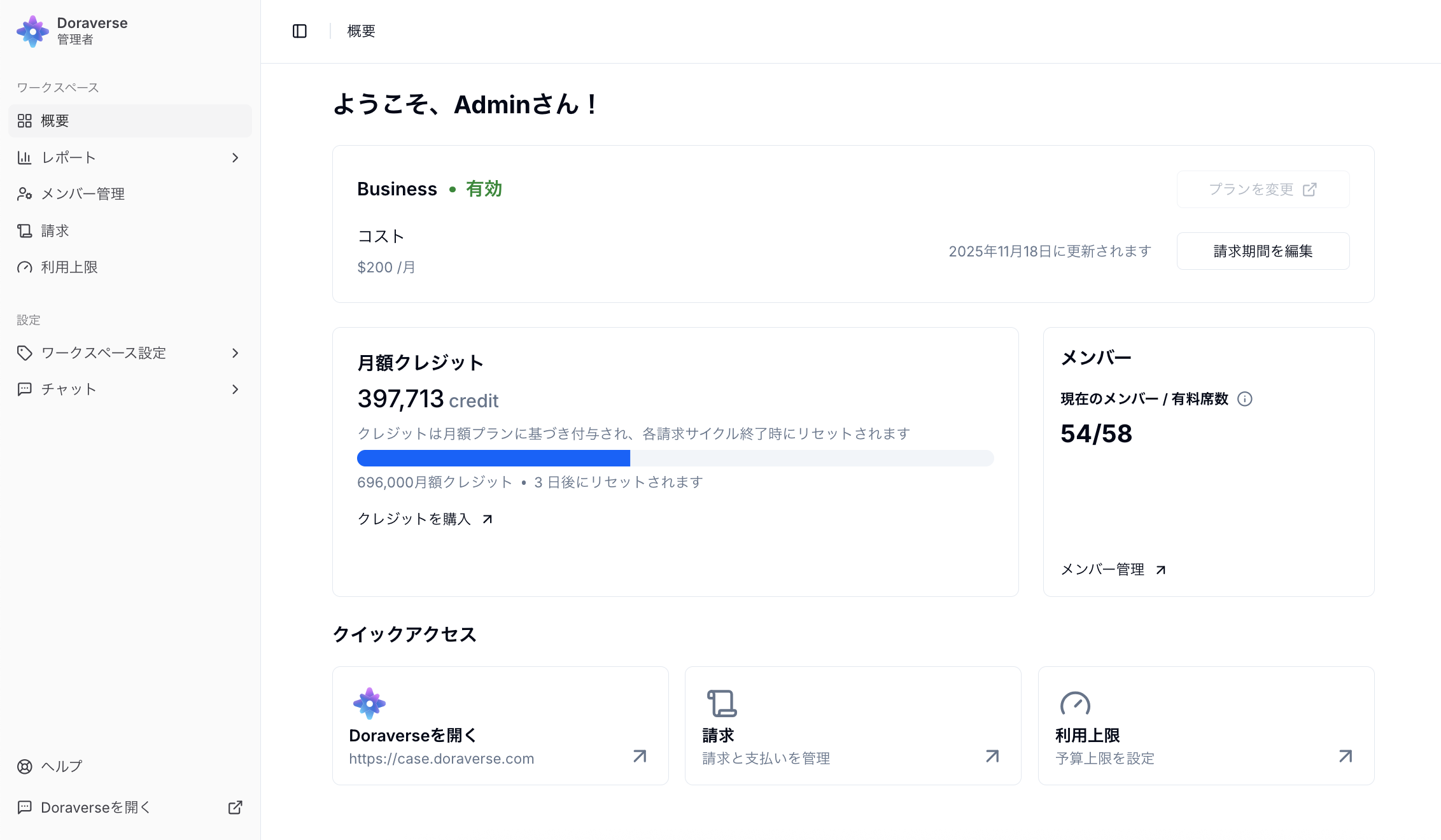The height and width of the screenshot is (840, 1441).
Task: Toggle the sidebar panel icon
Action: (299, 31)
